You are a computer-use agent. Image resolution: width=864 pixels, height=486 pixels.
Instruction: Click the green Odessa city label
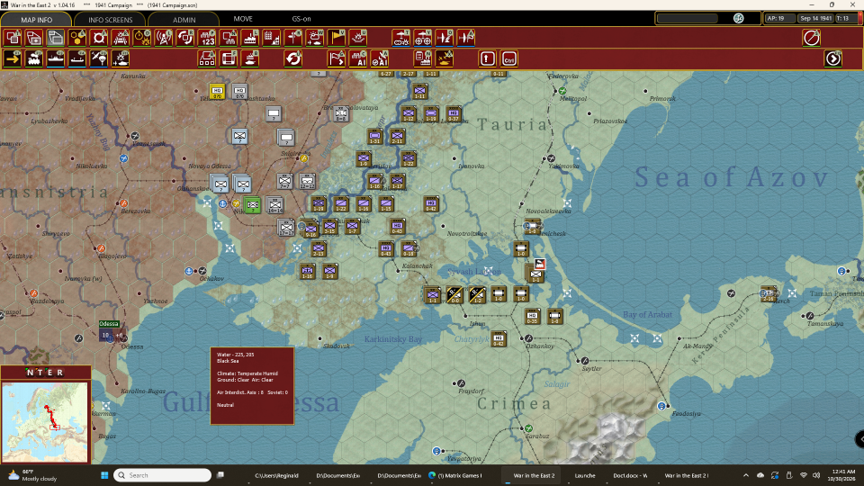[x=109, y=324]
